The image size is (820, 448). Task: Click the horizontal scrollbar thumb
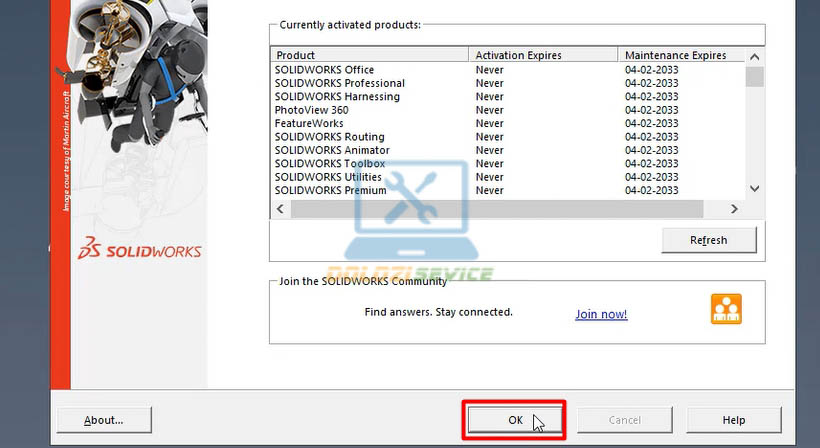click(500, 209)
